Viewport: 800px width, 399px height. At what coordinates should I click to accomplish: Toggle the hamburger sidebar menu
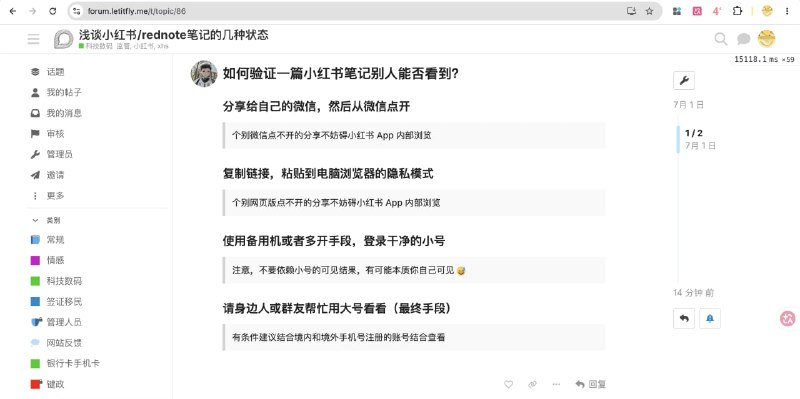point(34,39)
